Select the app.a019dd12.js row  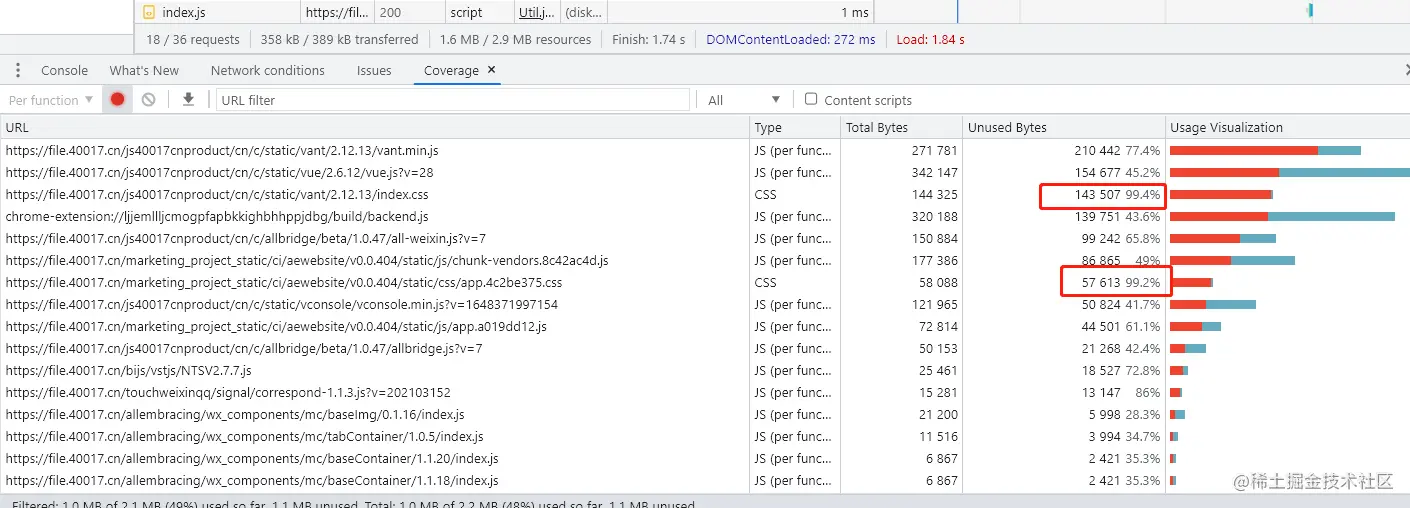coord(705,326)
